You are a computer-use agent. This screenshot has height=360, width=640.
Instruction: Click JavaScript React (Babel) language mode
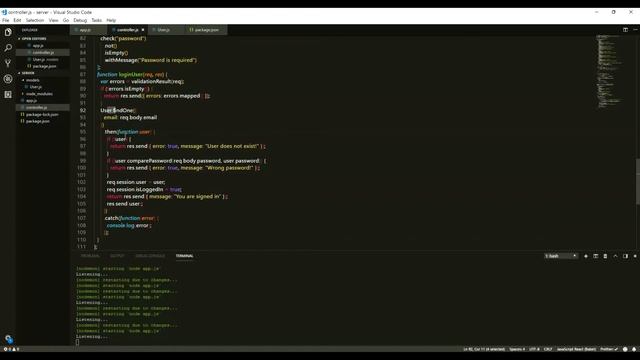(x=576, y=349)
